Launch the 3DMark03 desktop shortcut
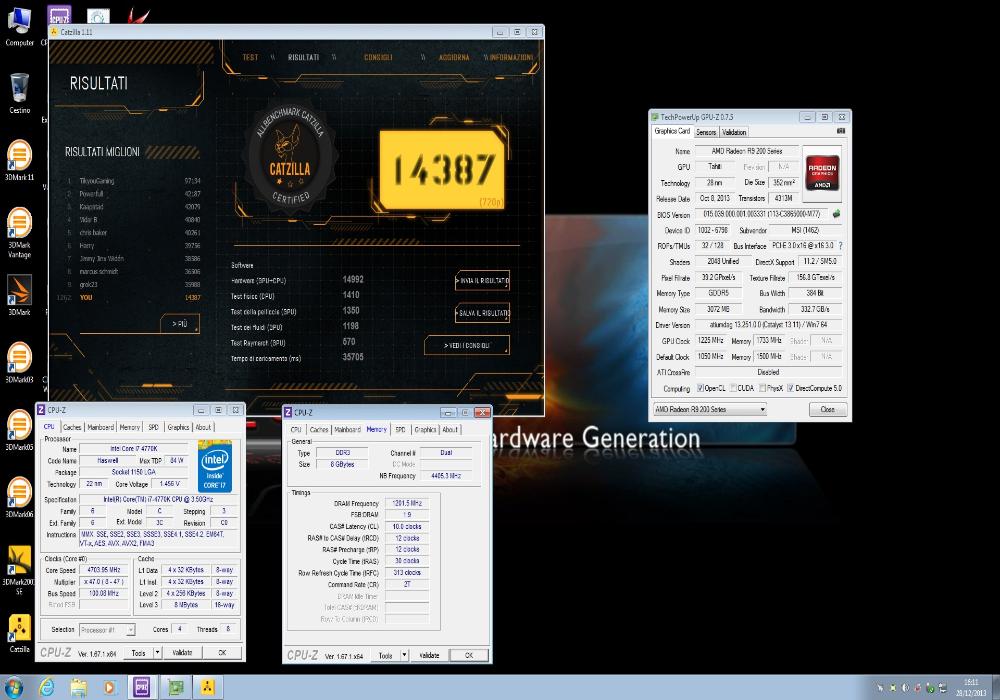The image size is (1000, 700). [x=19, y=362]
